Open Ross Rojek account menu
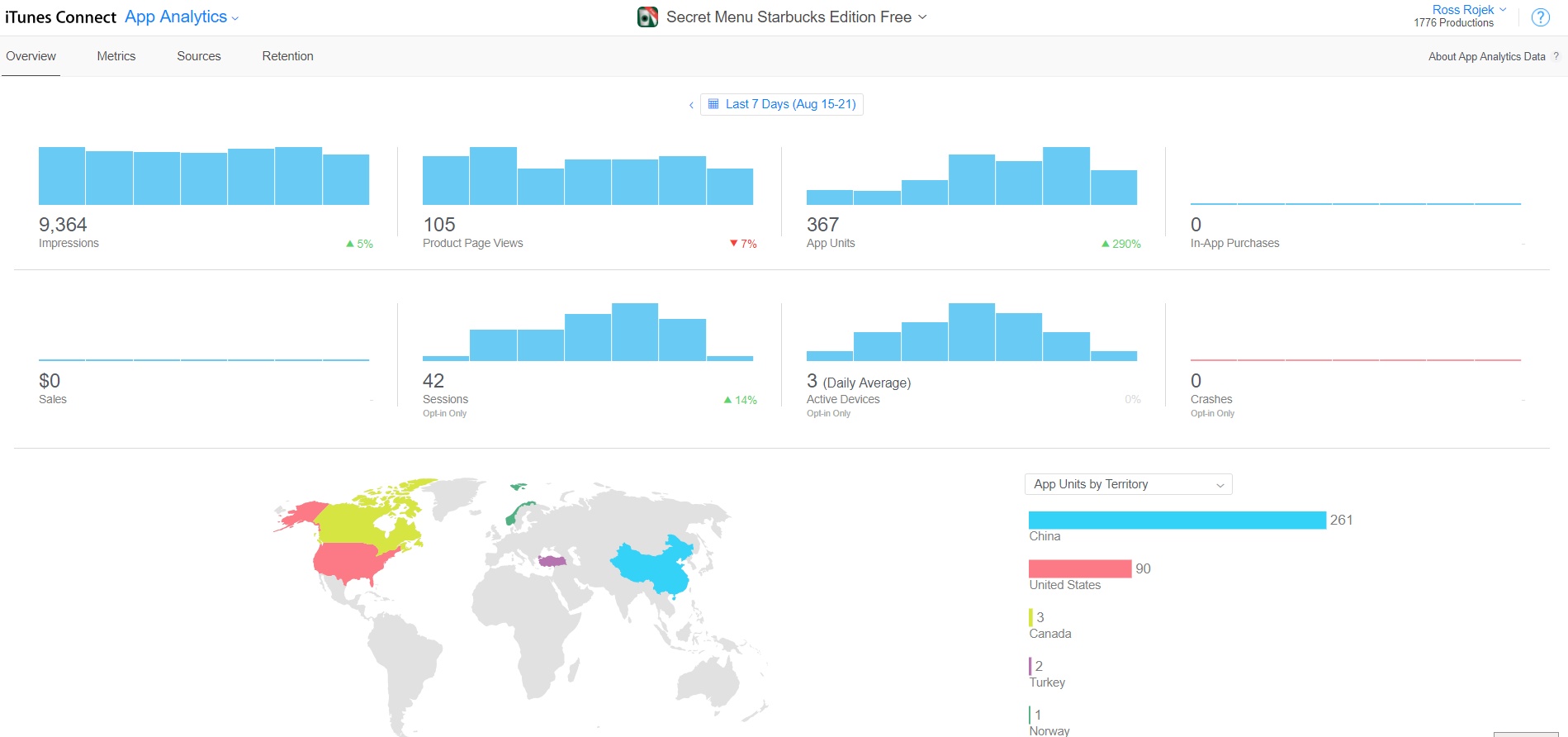This screenshot has height=737, width=1568. 1469,10
